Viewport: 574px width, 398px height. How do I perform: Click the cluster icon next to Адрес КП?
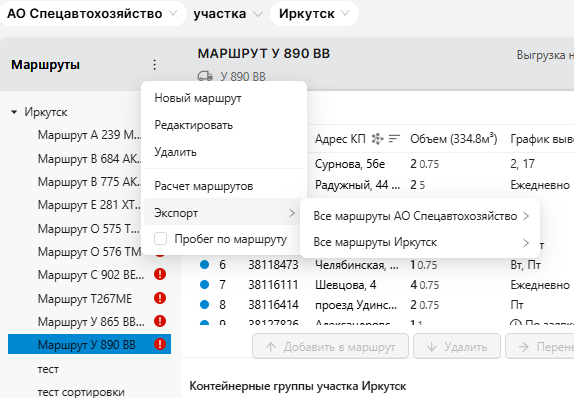(x=377, y=139)
